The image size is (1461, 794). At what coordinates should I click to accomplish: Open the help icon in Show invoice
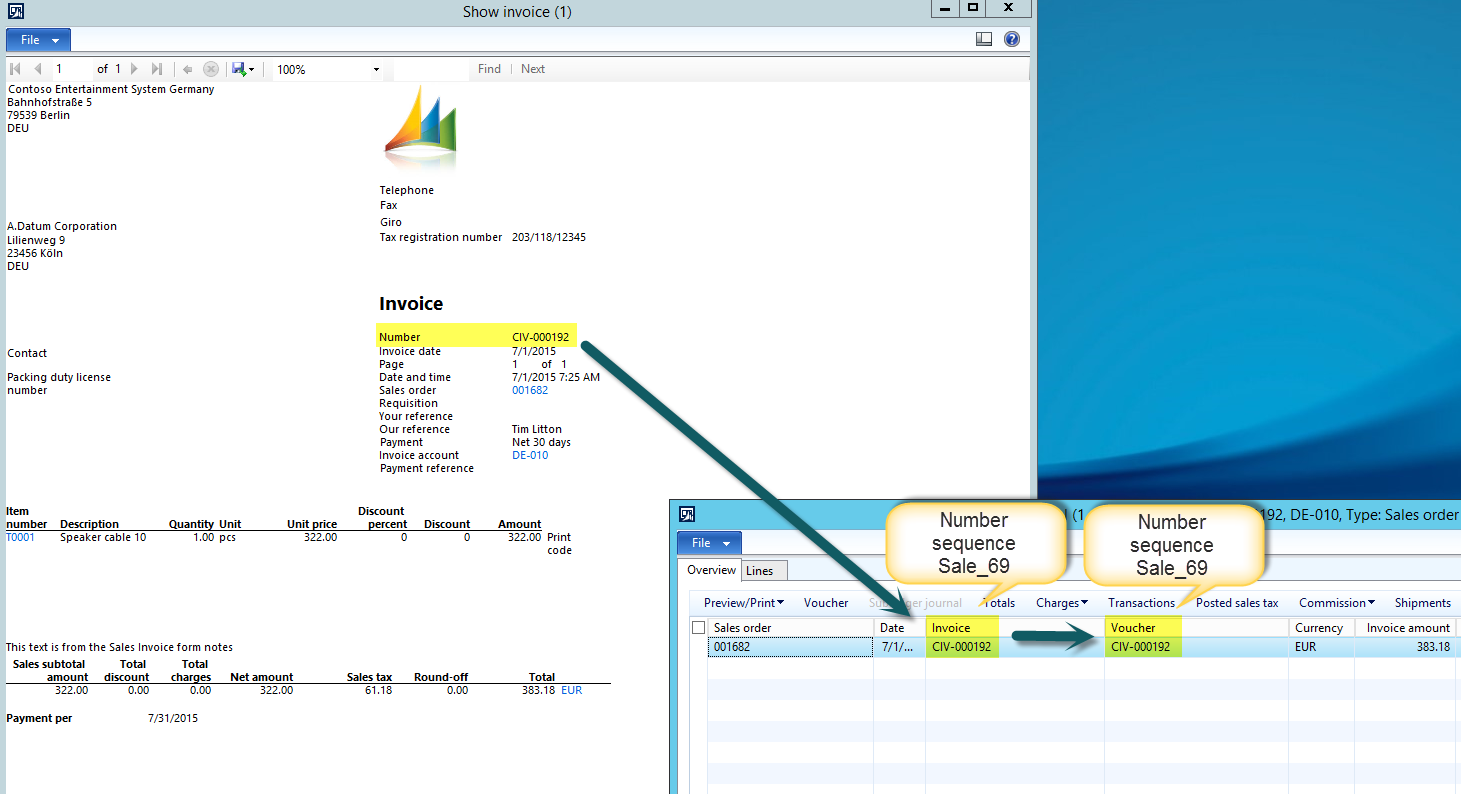(x=1011, y=39)
